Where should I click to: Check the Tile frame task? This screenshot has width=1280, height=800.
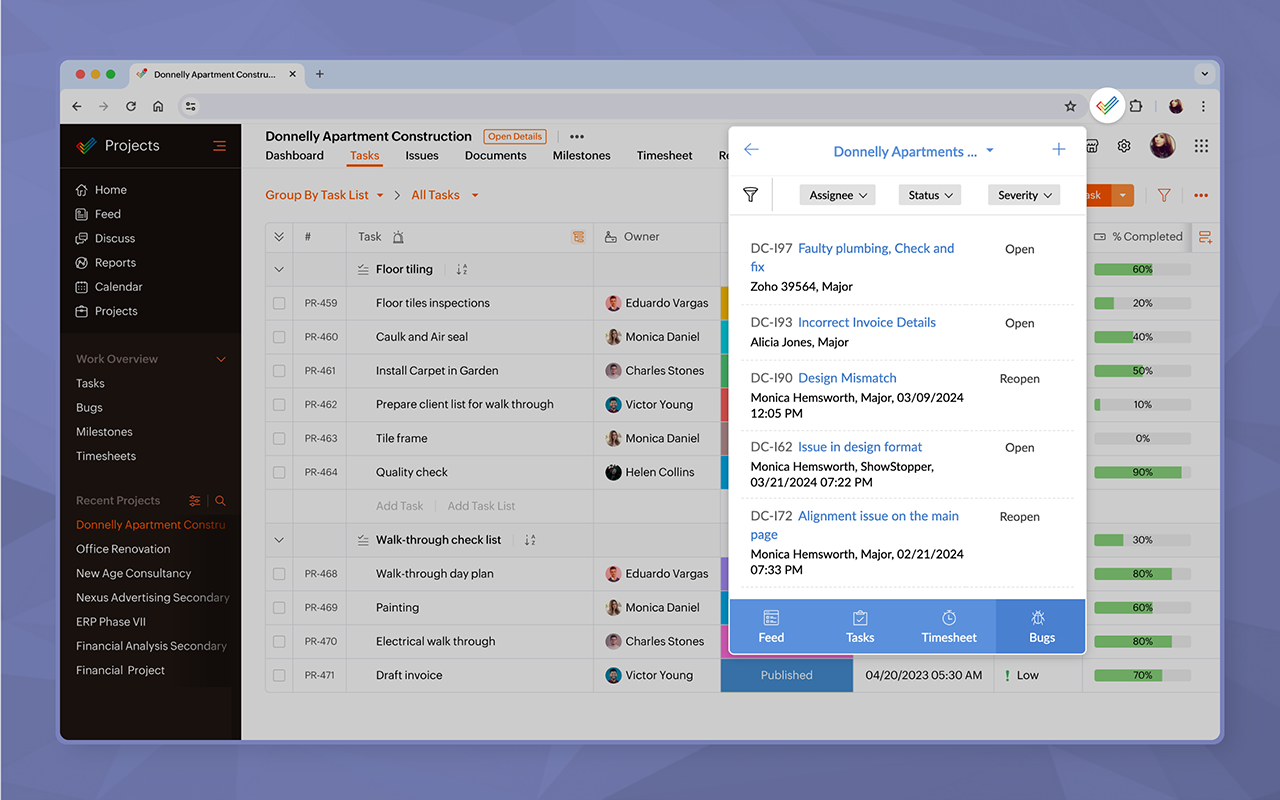pyautogui.click(x=279, y=438)
